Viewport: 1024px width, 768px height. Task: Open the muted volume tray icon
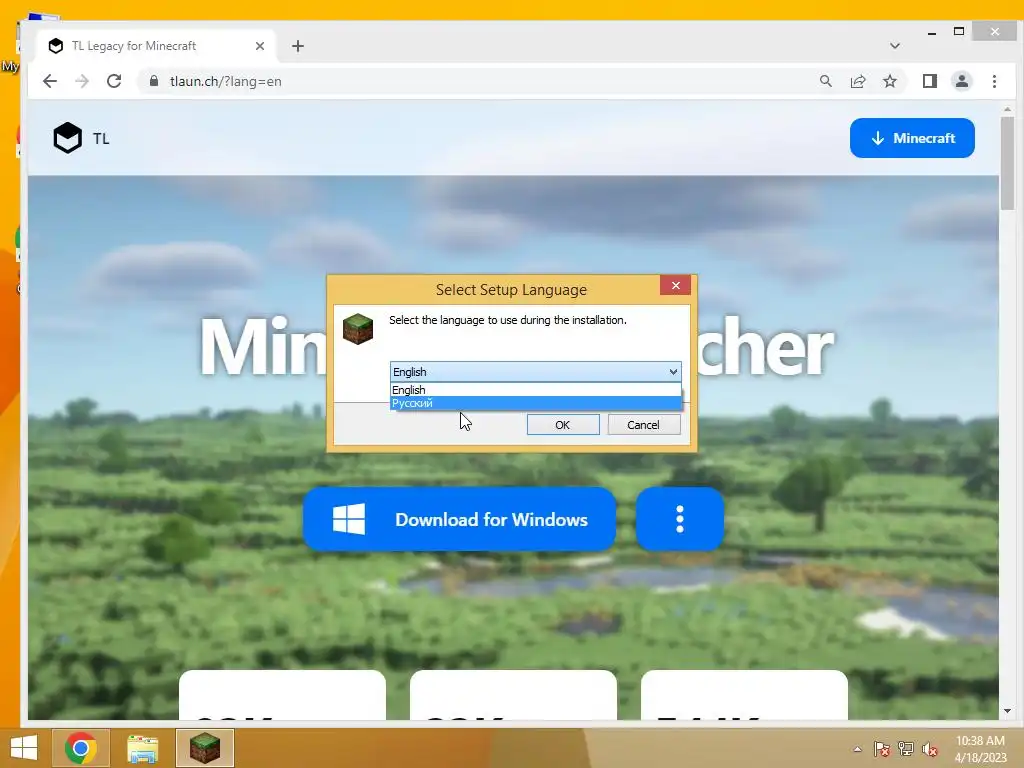point(929,749)
